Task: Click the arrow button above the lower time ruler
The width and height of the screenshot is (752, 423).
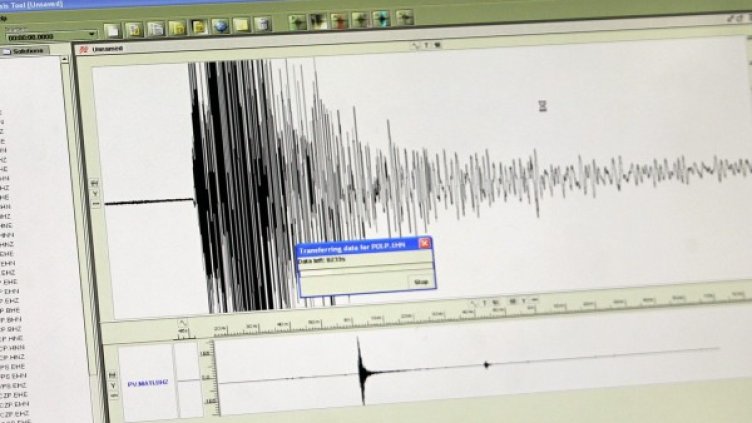Action: tap(182, 324)
